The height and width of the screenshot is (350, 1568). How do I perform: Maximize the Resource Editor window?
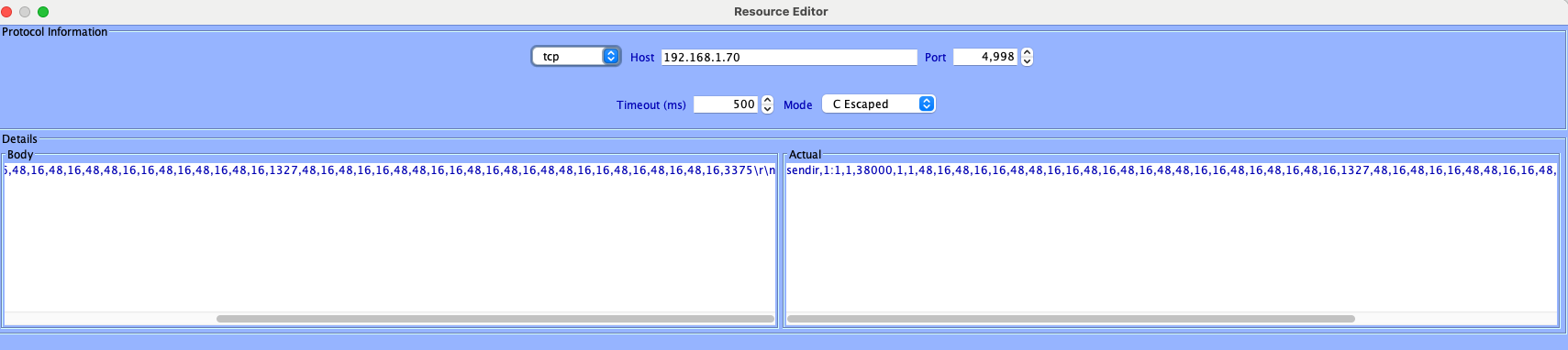point(43,12)
